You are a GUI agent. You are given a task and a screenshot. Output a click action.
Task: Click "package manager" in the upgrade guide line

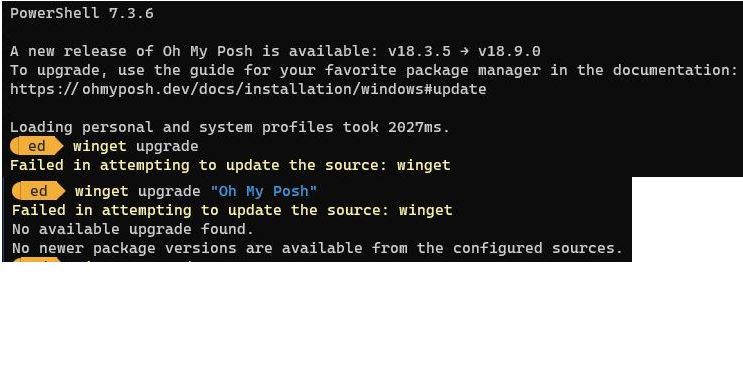473,70
